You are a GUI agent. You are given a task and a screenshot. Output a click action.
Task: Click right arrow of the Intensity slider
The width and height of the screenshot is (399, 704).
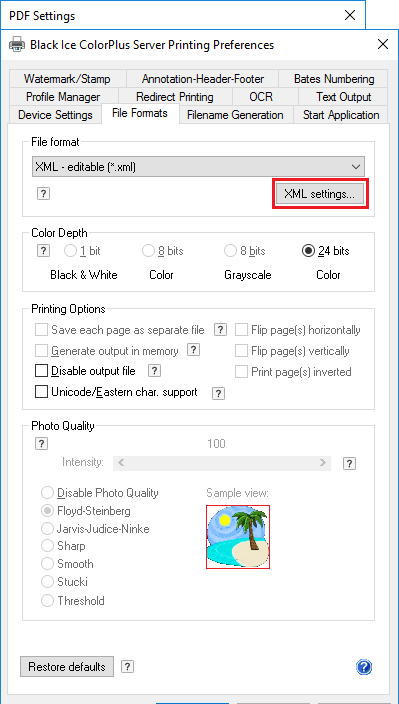coord(323,462)
